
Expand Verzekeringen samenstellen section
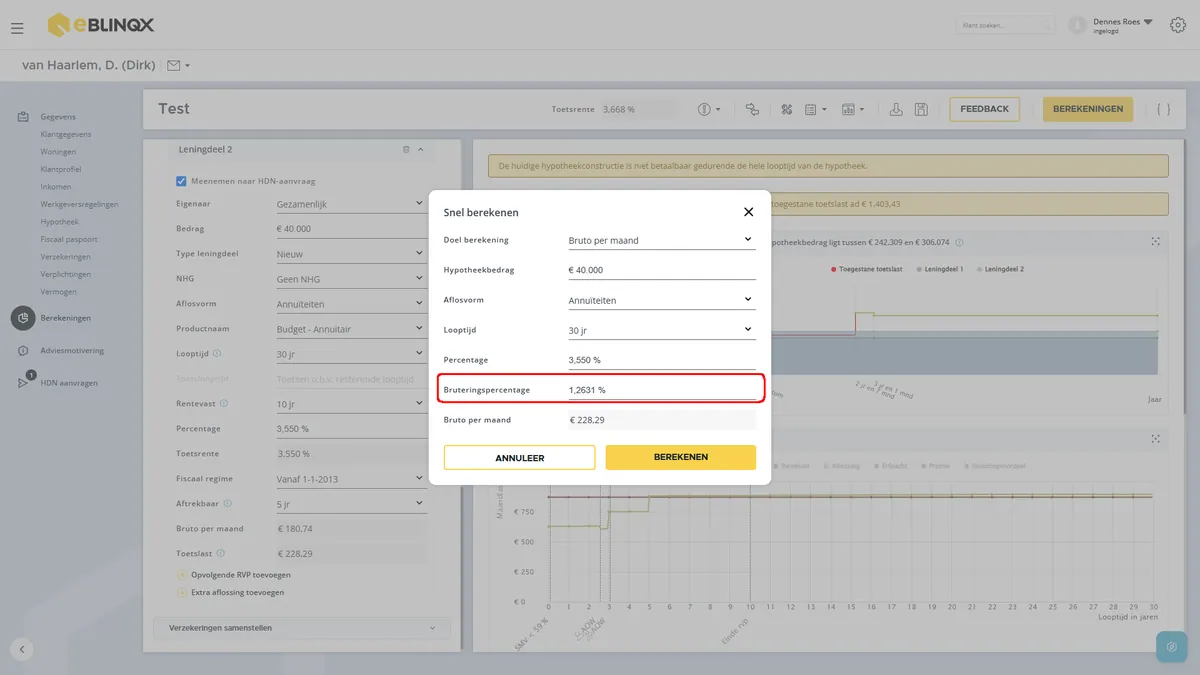[x=302, y=628]
